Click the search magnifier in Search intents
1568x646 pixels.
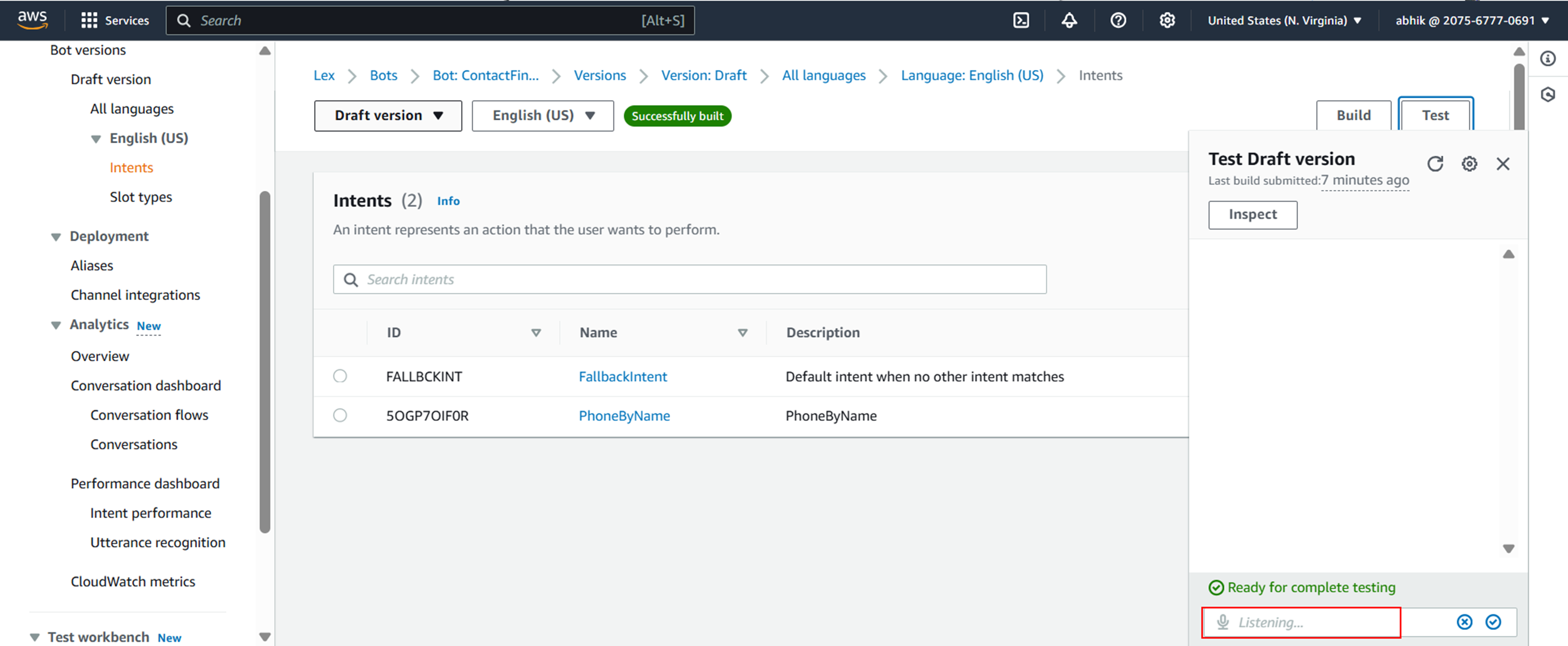(x=351, y=280)
